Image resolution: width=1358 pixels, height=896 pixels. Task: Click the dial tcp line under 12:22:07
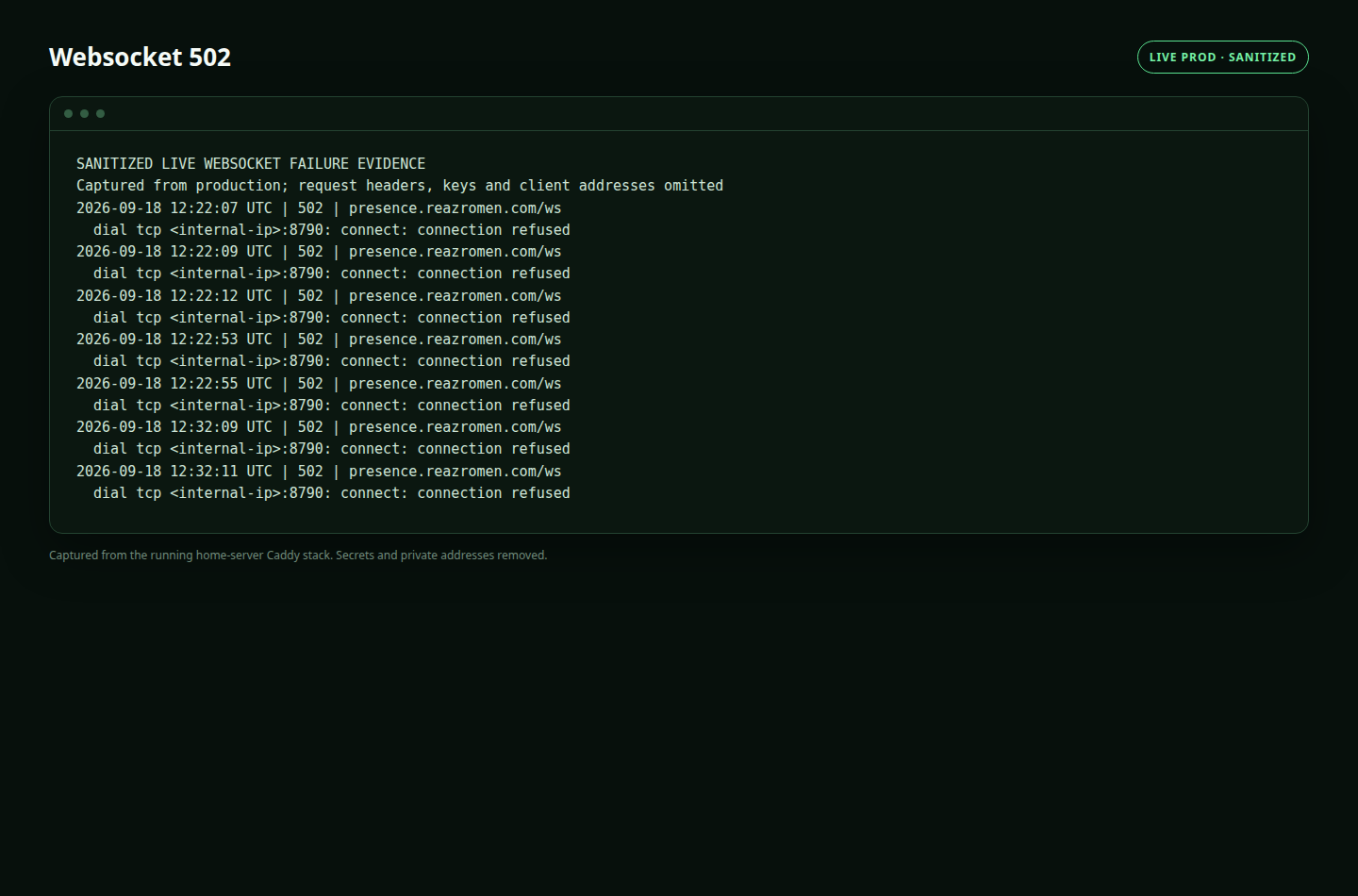(x=332, y=230)
